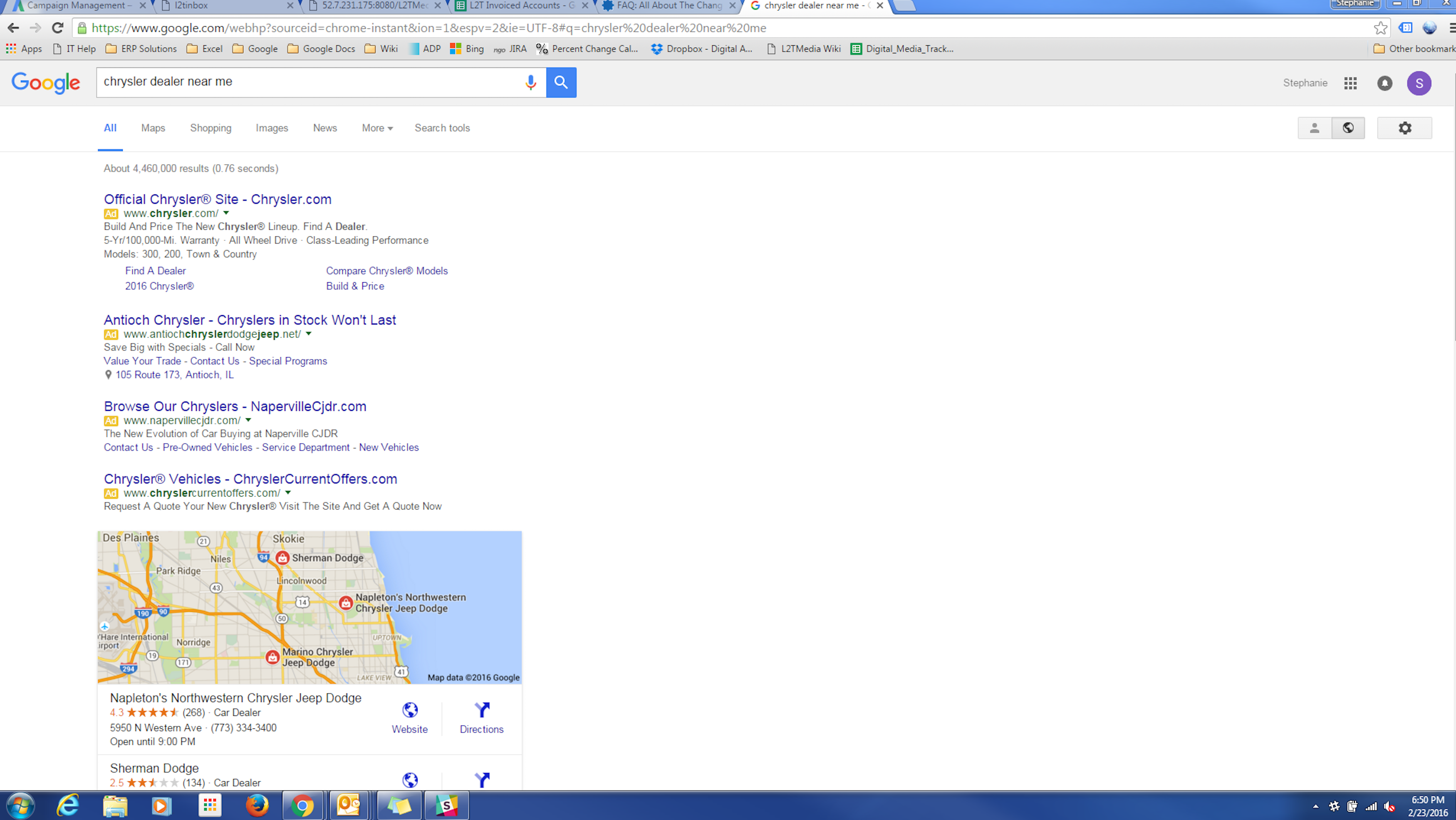Expand antiochchryslerdodgejeep.net ad dropdown arrow
Screen dimensions: 1456x820
(x=309, y=334)
